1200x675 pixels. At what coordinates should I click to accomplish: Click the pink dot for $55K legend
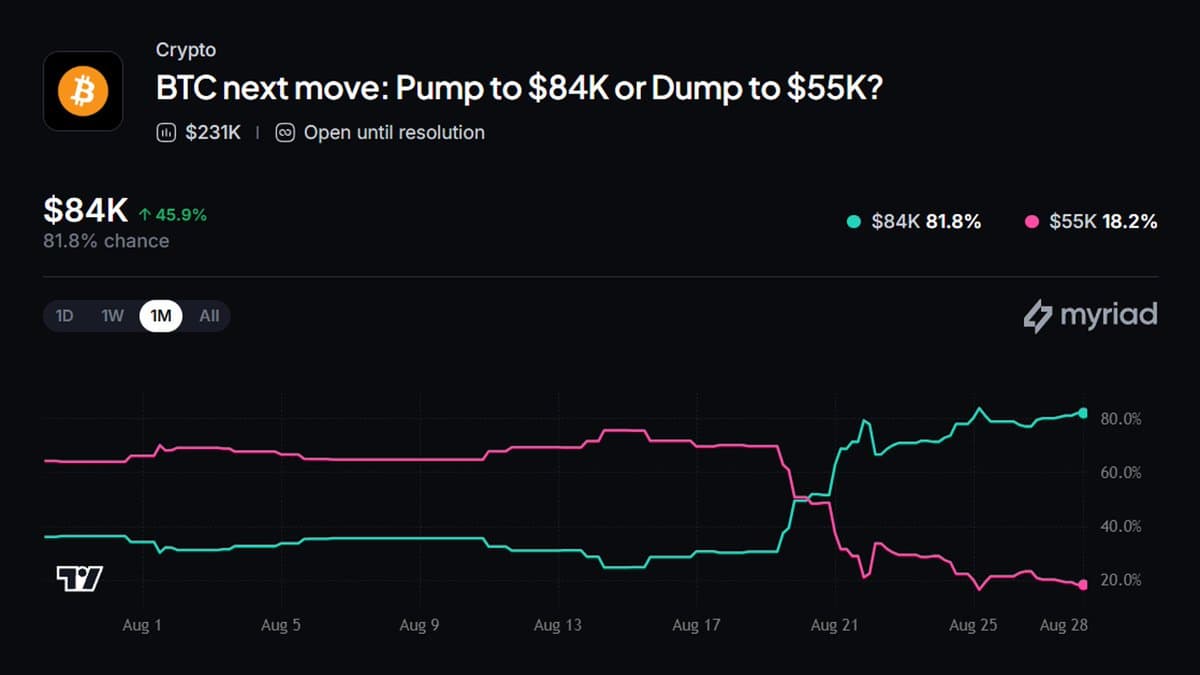pyautogui.click(x=1032, y=222)
